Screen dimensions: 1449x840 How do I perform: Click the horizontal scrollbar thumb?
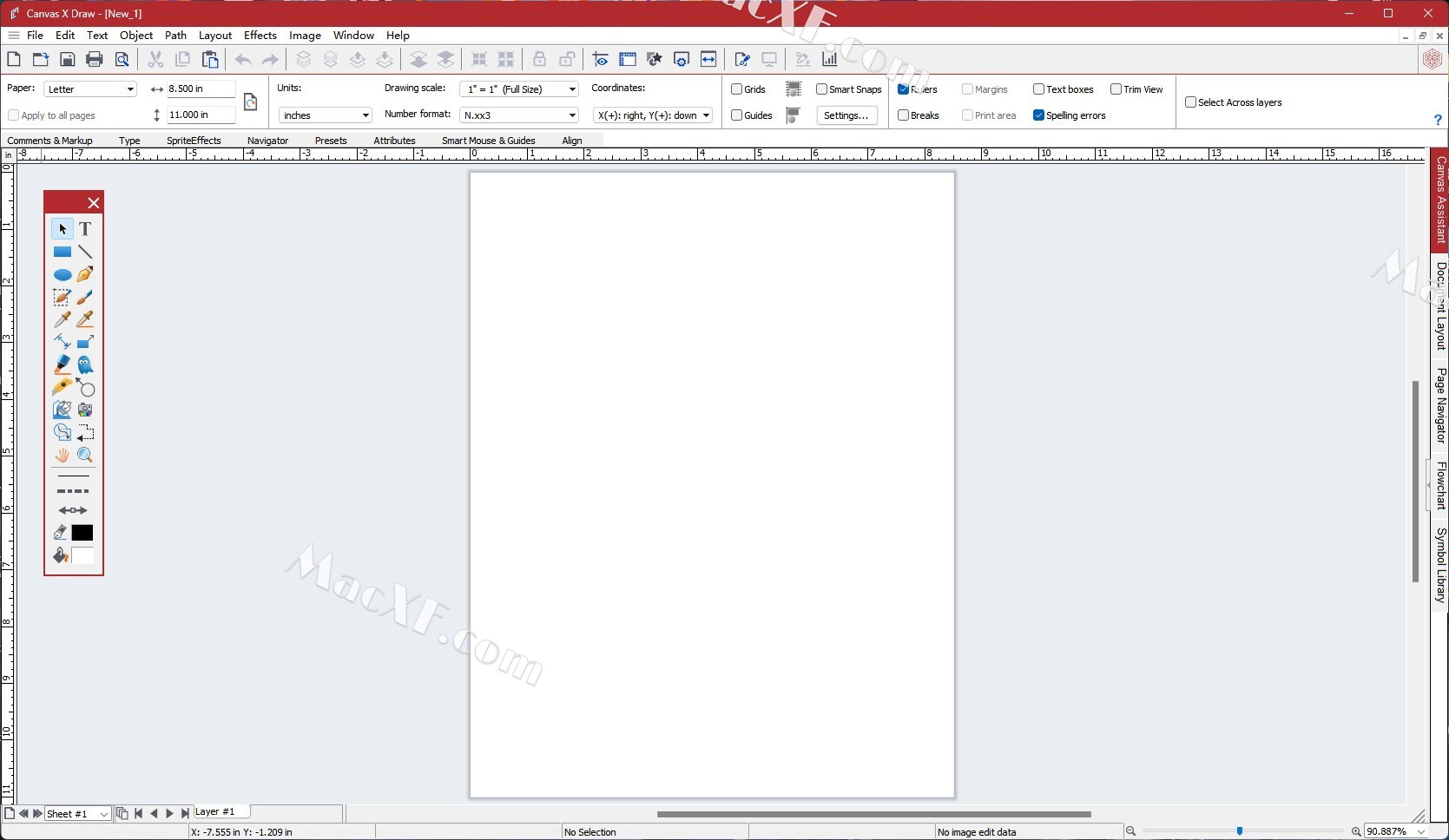pyautogui.click(x=873, y=814)
